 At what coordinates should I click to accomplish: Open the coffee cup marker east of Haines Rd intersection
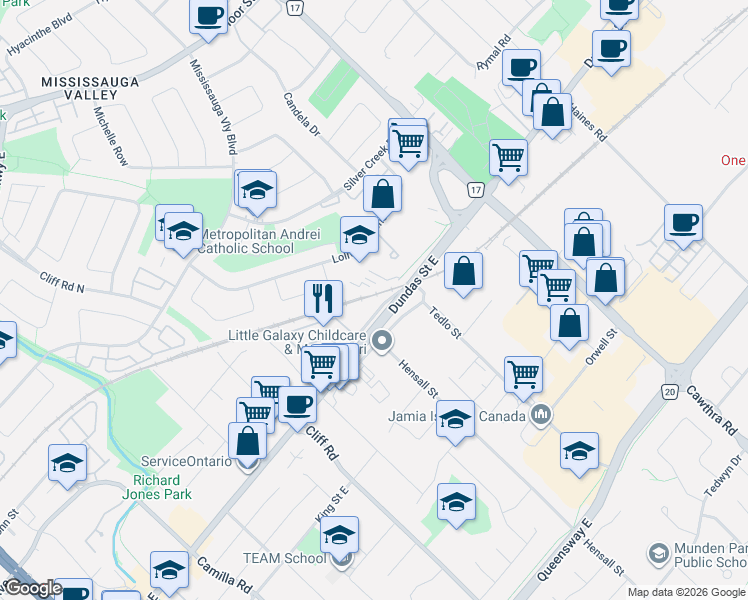point(683,226)
